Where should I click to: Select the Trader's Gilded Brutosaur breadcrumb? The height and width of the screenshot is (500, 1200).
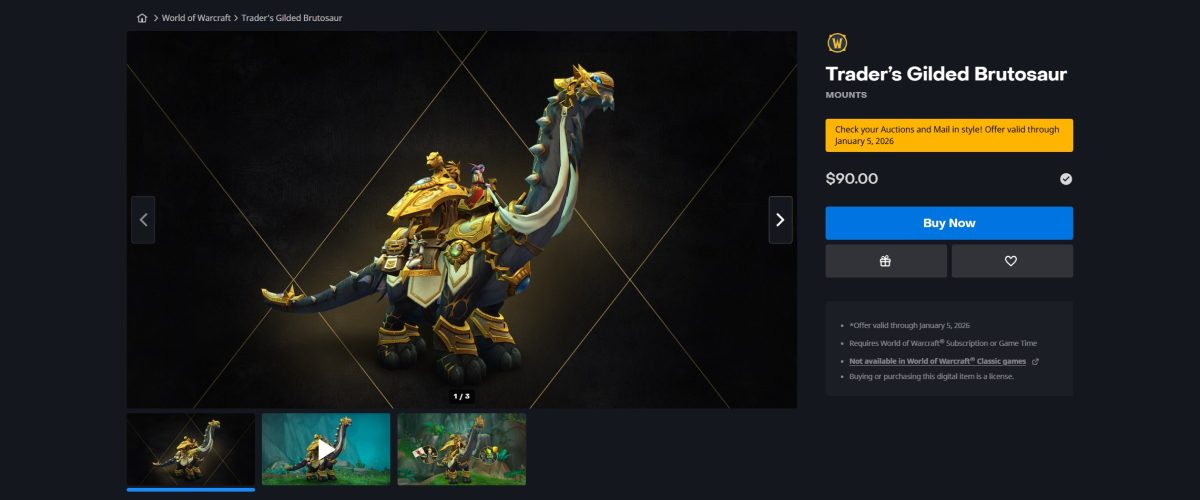click(x=291, y=18)
